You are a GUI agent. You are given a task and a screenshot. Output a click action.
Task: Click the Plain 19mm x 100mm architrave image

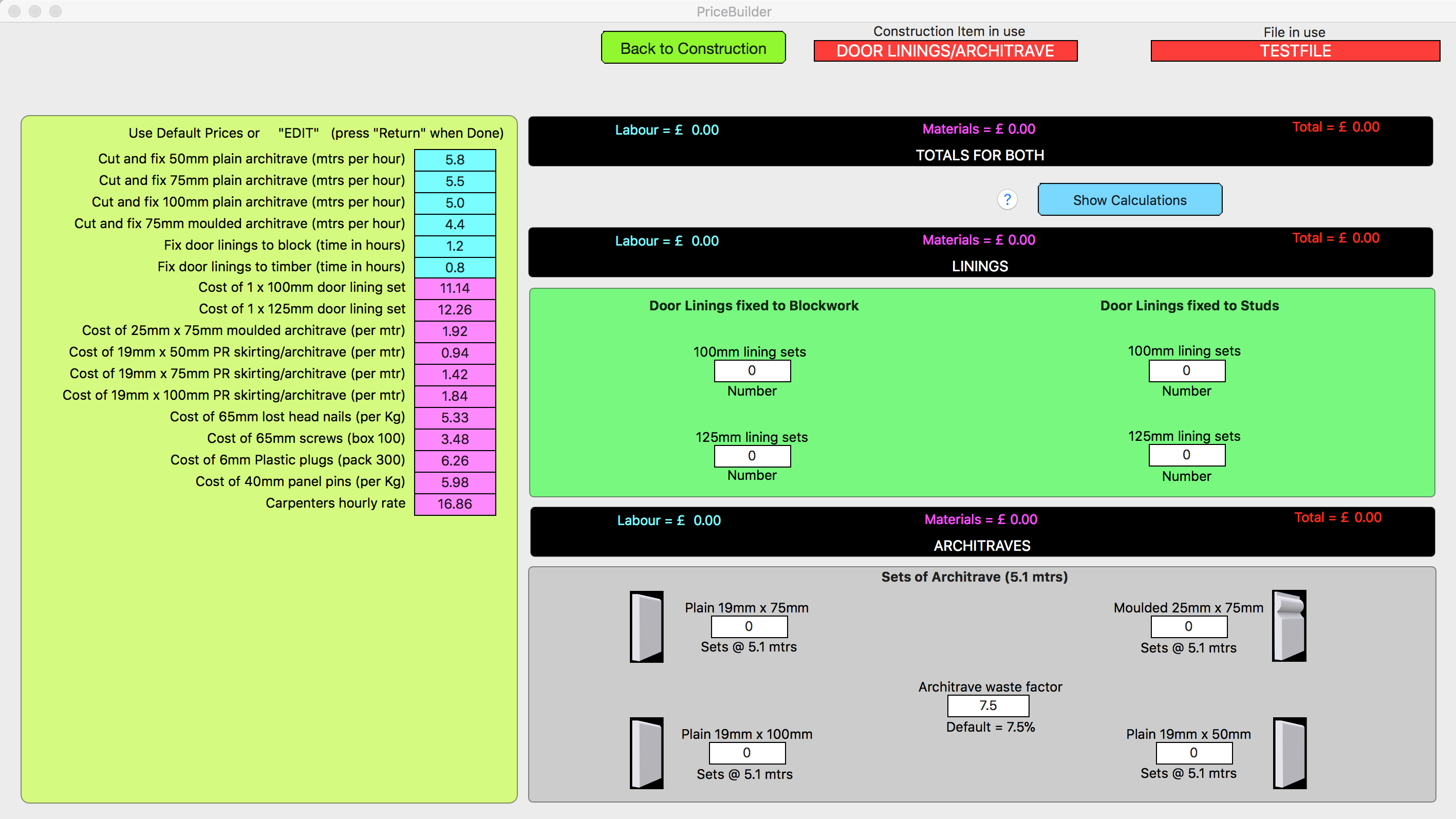647,753
